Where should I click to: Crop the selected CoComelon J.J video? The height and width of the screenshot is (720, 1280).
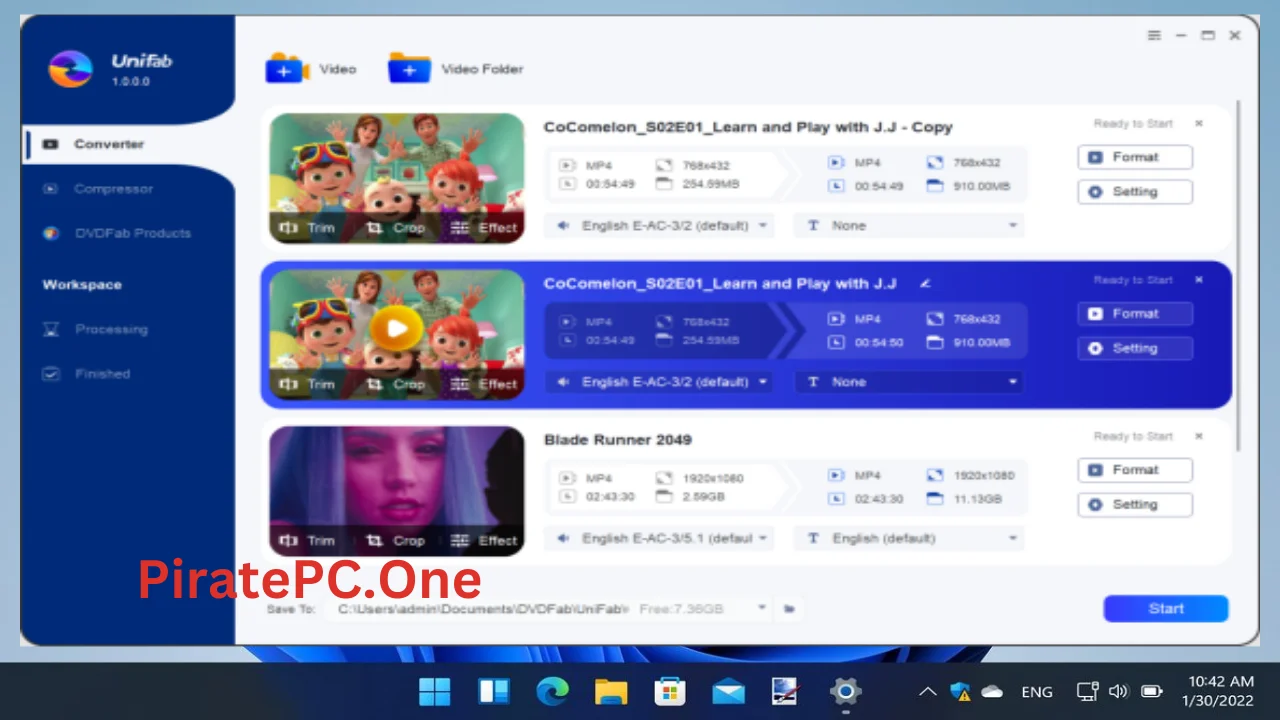[396, 384]
